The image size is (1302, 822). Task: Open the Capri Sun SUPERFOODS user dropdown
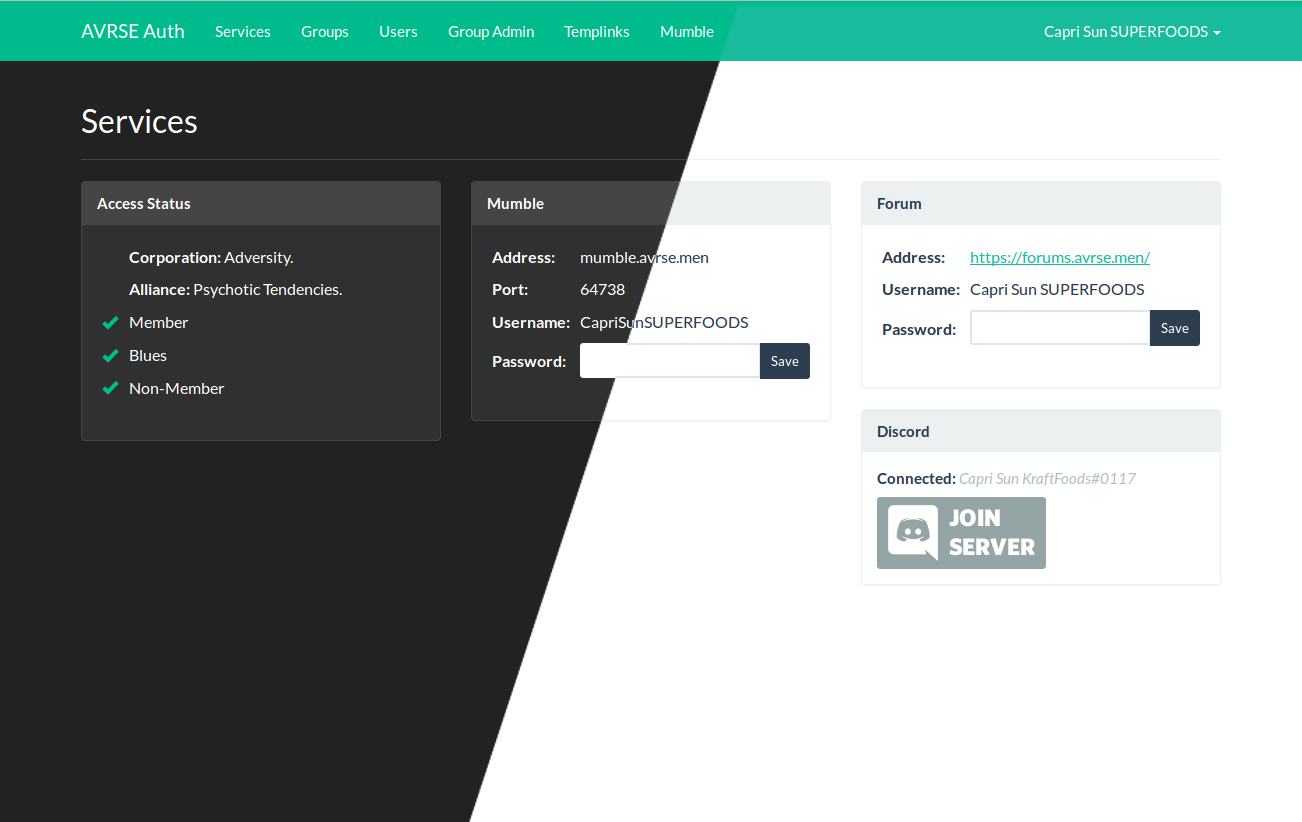[x=1132, y=31]
